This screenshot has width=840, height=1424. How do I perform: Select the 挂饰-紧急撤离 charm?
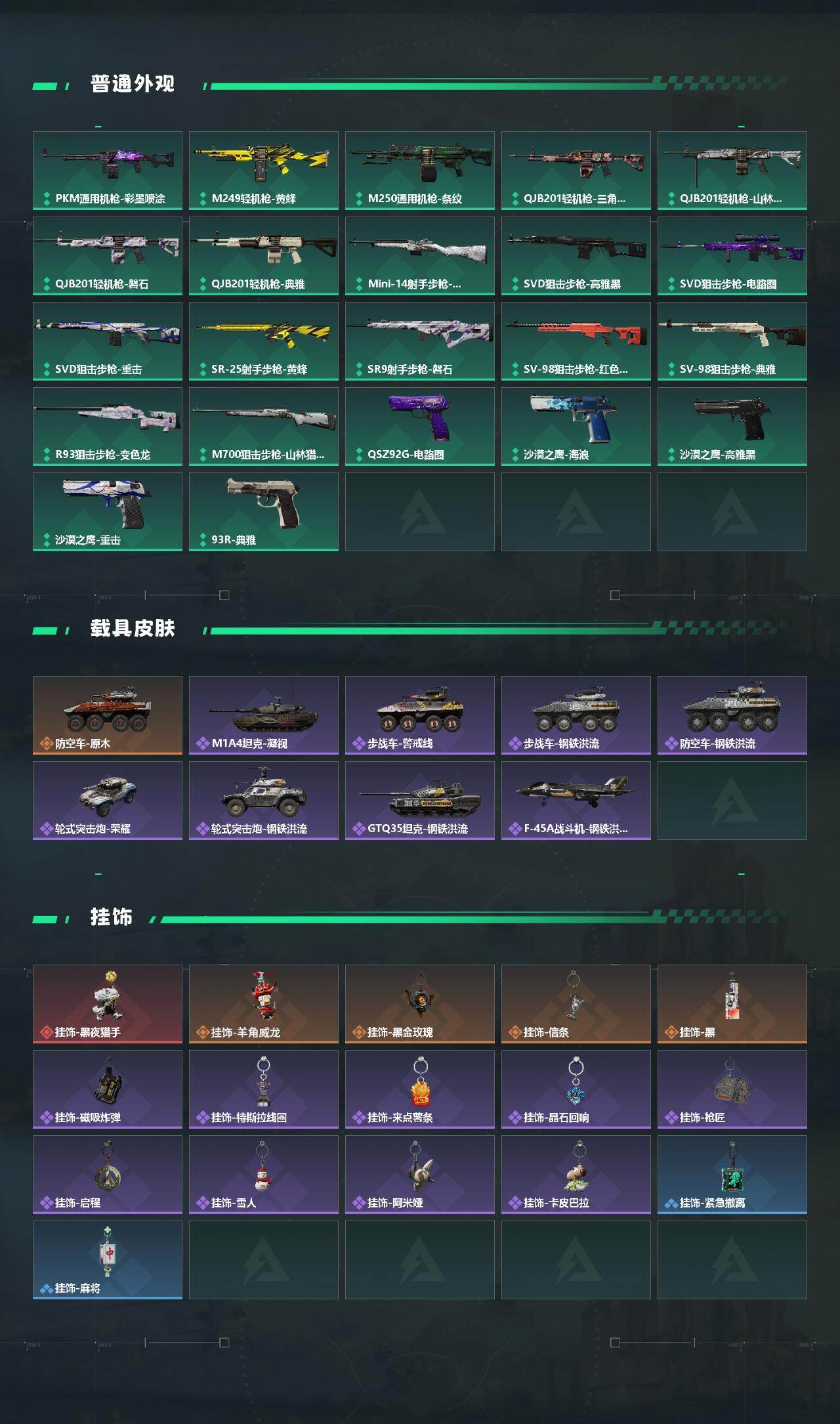tap(732, 1175)
